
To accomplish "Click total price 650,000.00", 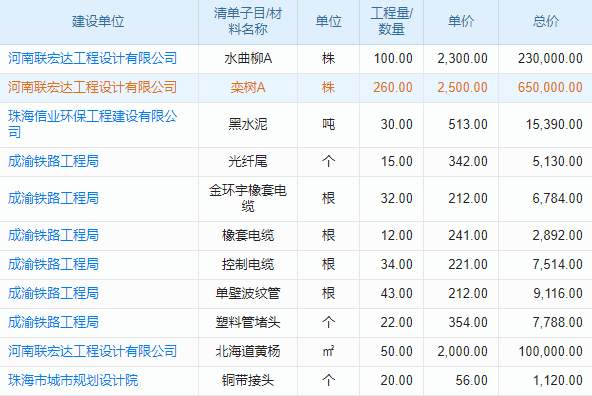I will coord(550,88).
